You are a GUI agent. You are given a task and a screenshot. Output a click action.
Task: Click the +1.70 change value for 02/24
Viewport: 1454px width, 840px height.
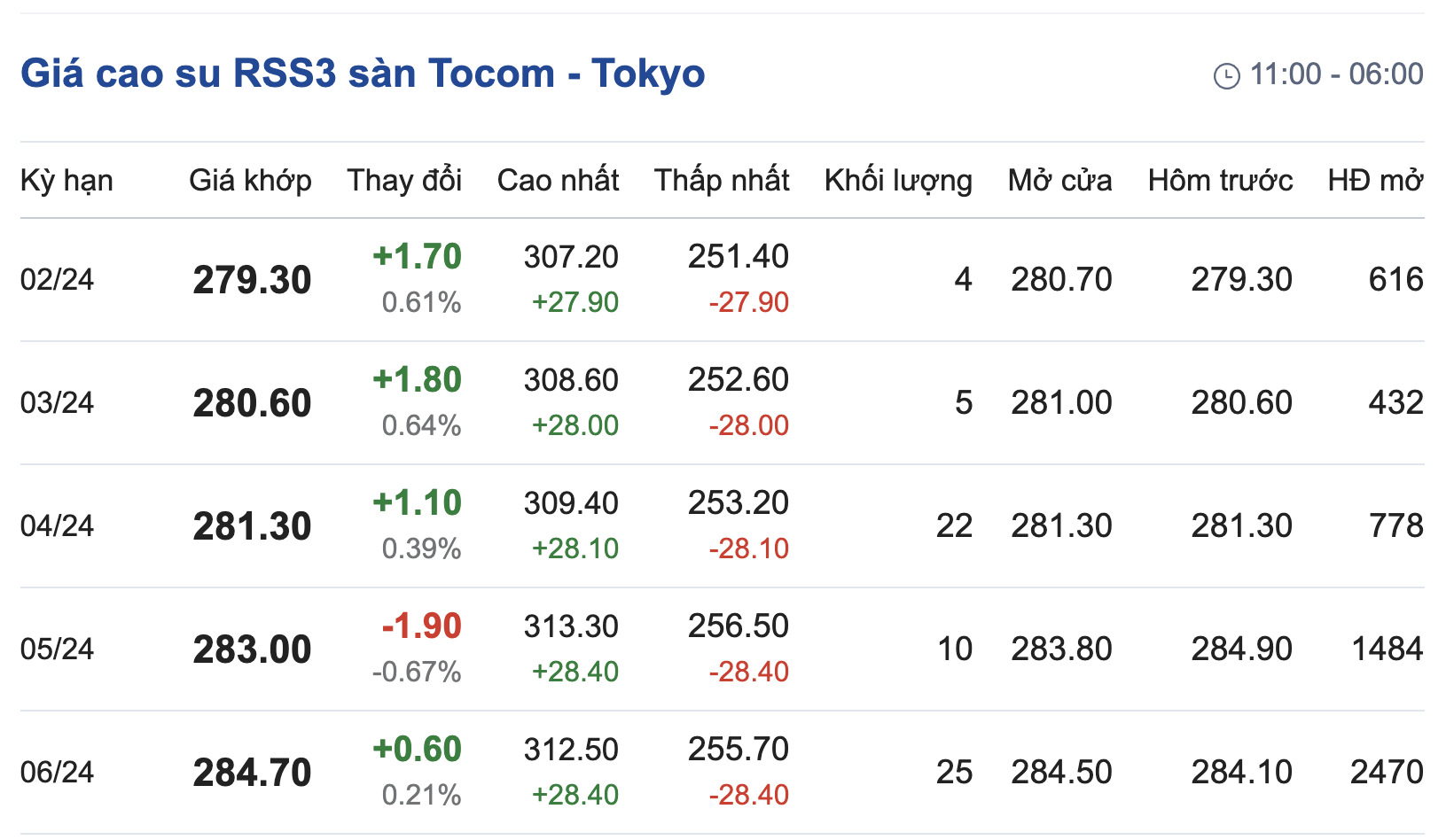click(417, 257)
